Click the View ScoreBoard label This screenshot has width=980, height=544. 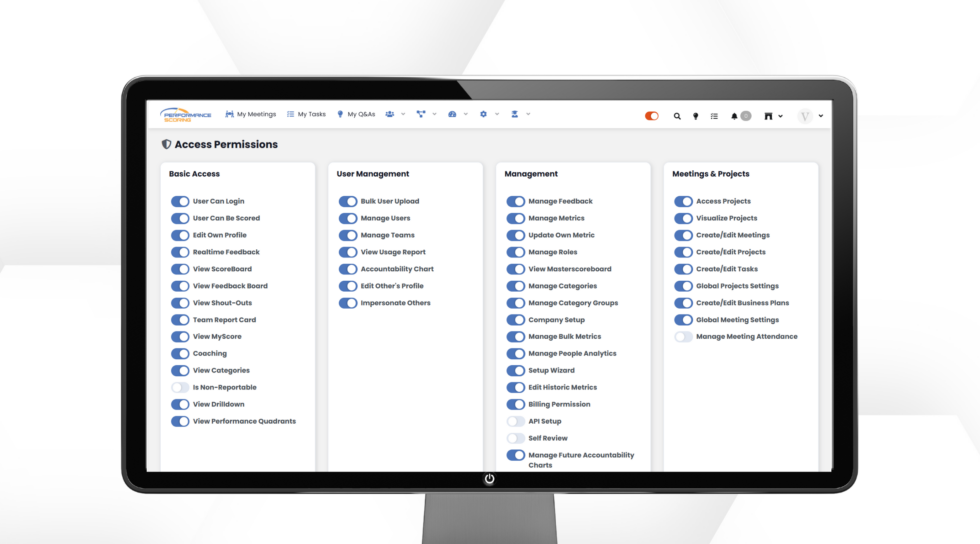222,269
